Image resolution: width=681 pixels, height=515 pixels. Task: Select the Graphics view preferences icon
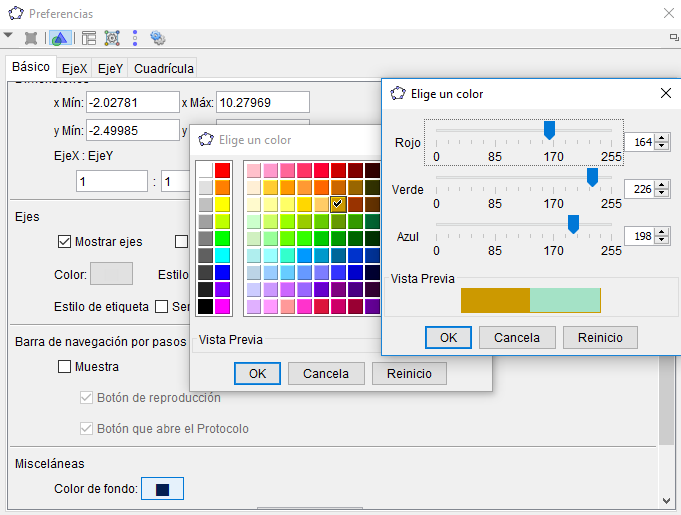click(60, 38)
